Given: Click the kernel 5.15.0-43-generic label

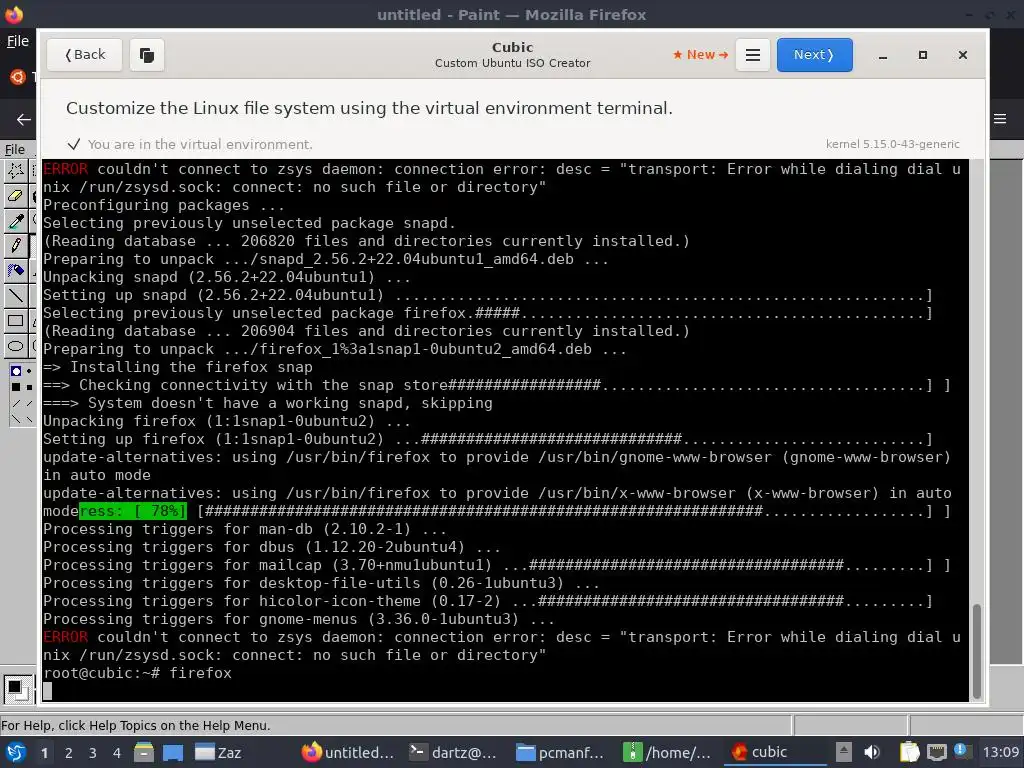Looking at the screenshot, I should [x=892, y=144].
